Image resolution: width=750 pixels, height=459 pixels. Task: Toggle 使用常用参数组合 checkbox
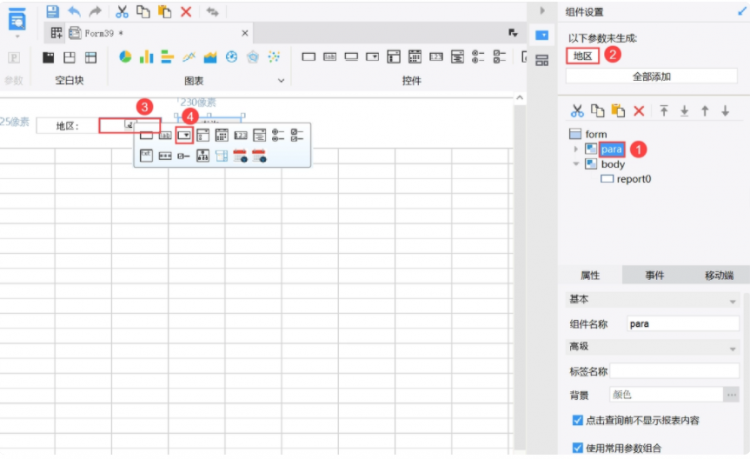pyautogui.click(x=577, y=448)
